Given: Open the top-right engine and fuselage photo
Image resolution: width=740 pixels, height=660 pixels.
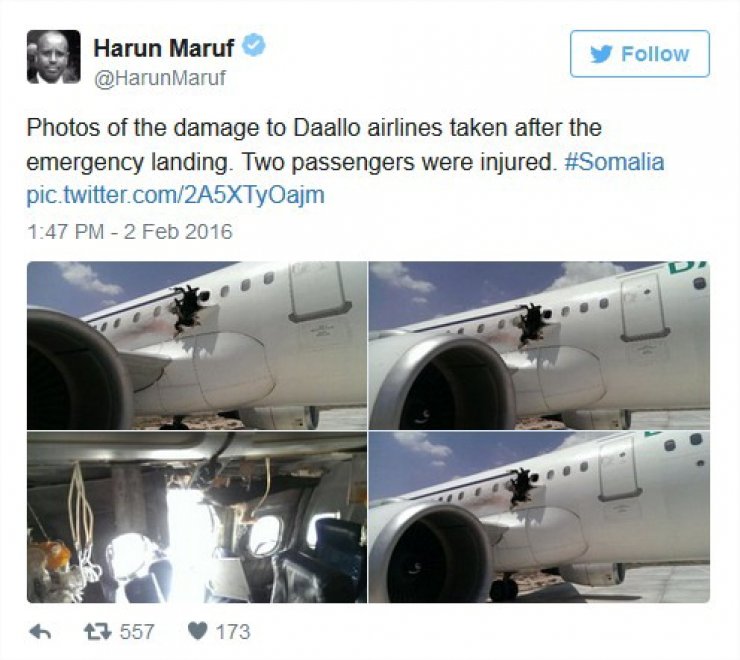Looking at the screenshot, I should pos(539,345).
